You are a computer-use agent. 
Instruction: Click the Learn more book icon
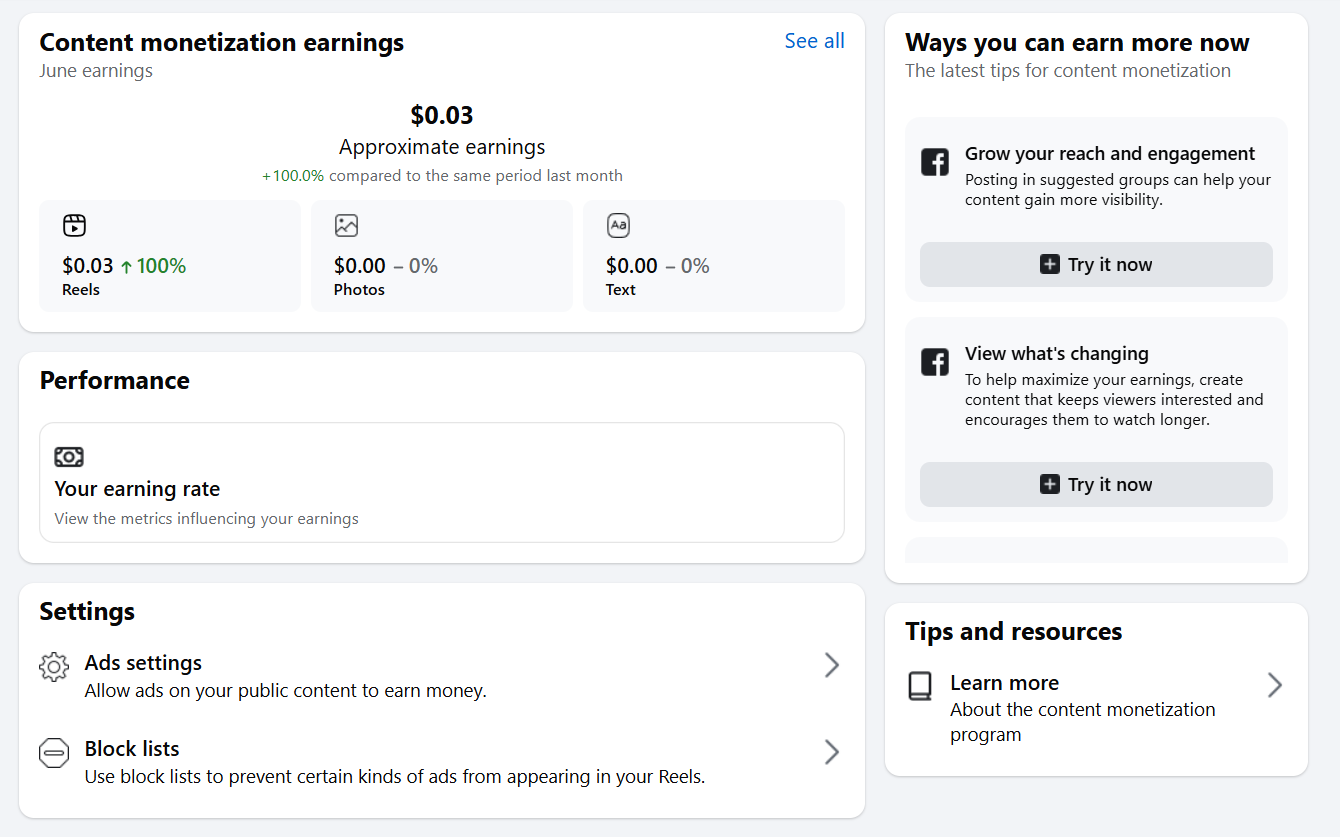point(920,686)
